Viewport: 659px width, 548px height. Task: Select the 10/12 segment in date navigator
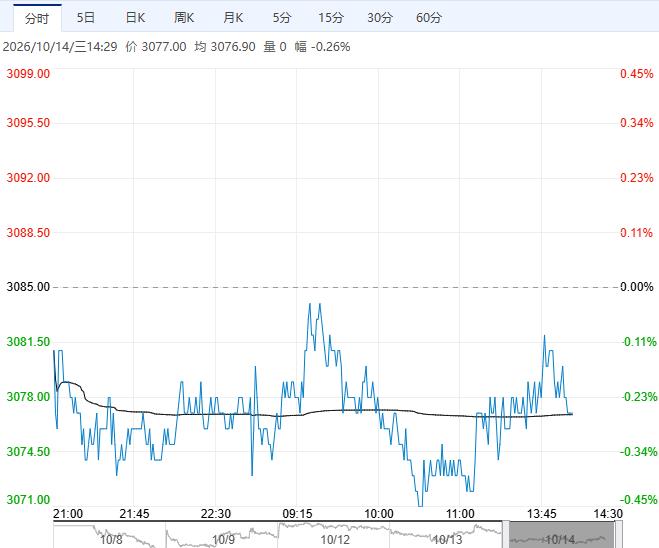334,535
